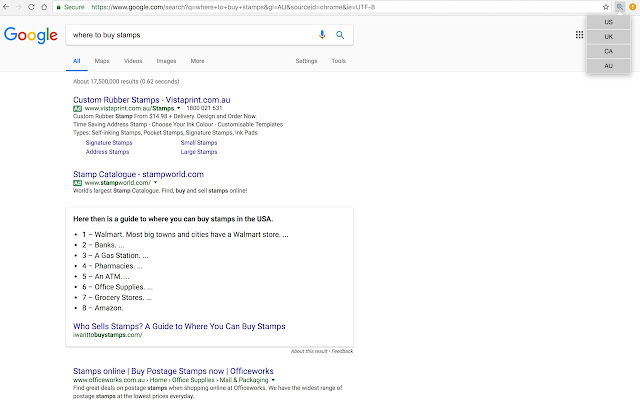Switch to the Videos tab
Screen dimensions: 640x400
coord(133,61)
